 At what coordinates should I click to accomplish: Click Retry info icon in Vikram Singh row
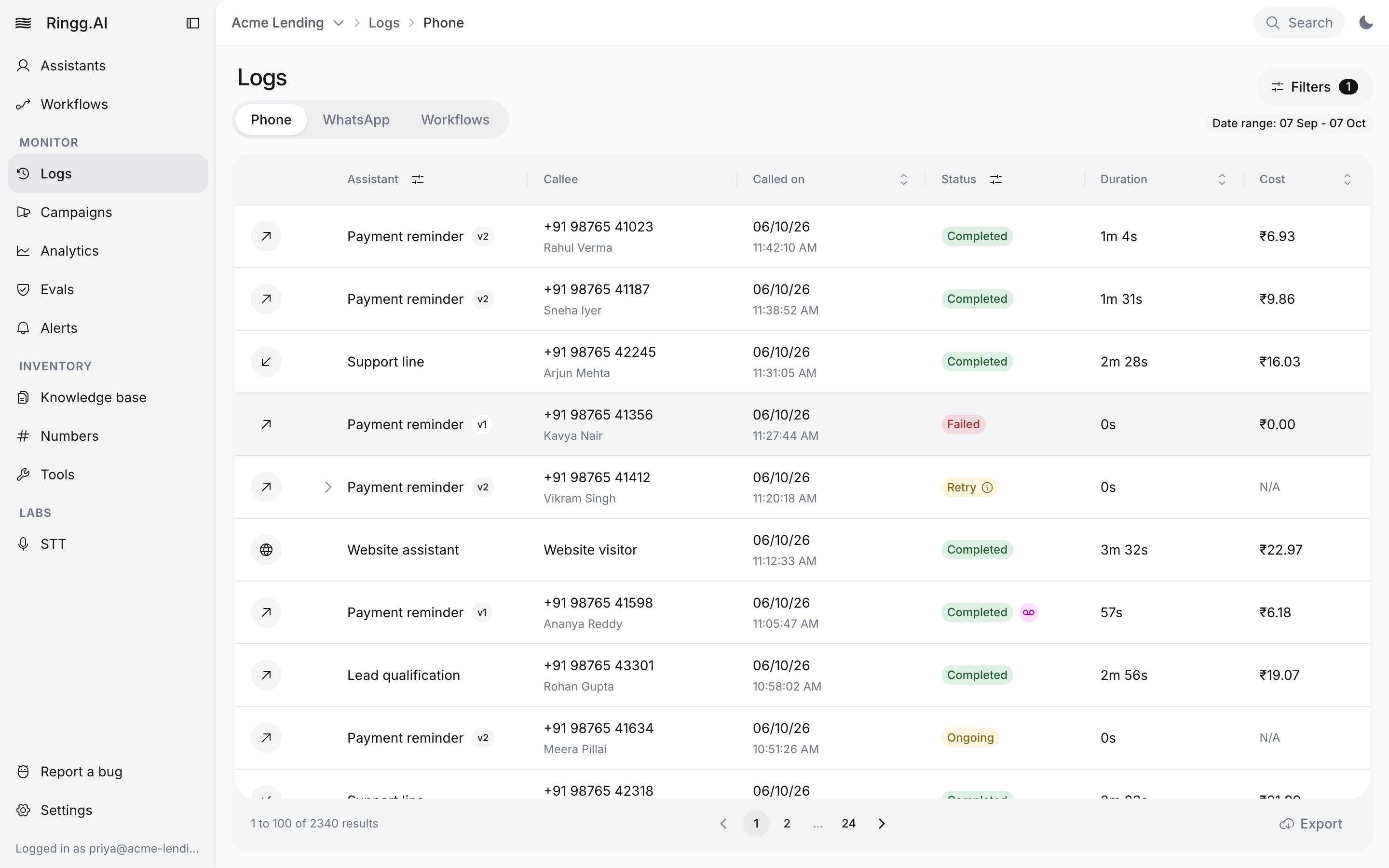coord(987,488)
